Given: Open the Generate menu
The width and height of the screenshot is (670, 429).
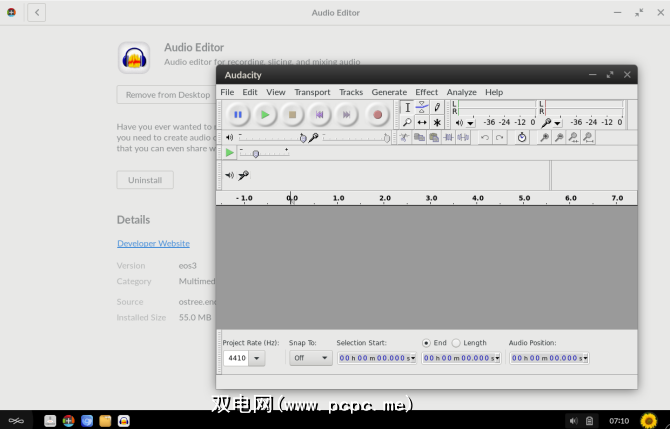Looking at the screenshot, I should (389, 92).
